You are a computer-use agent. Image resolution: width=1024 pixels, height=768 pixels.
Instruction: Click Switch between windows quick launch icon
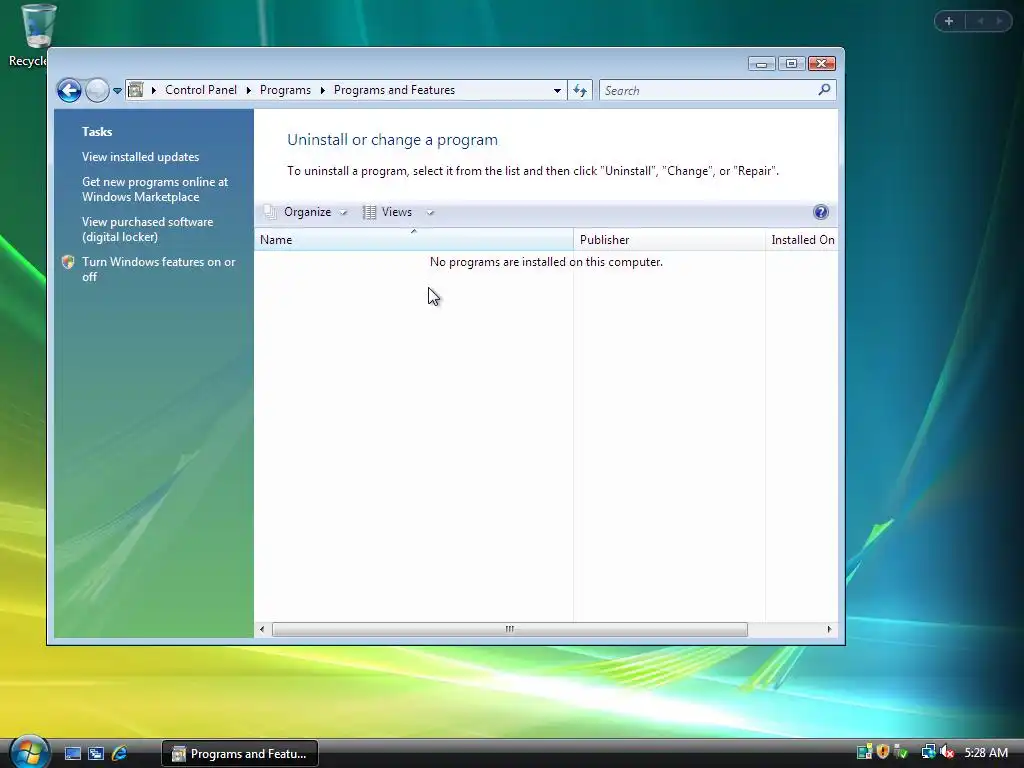click(x=96, y=754)
